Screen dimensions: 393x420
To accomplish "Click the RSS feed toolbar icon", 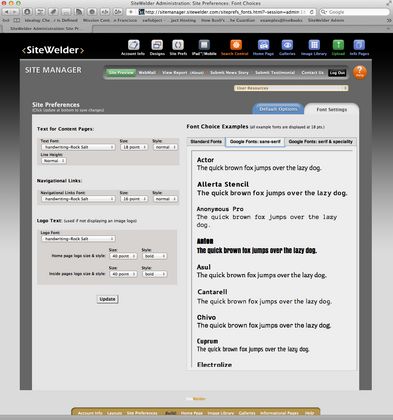I will click(79, 12).
